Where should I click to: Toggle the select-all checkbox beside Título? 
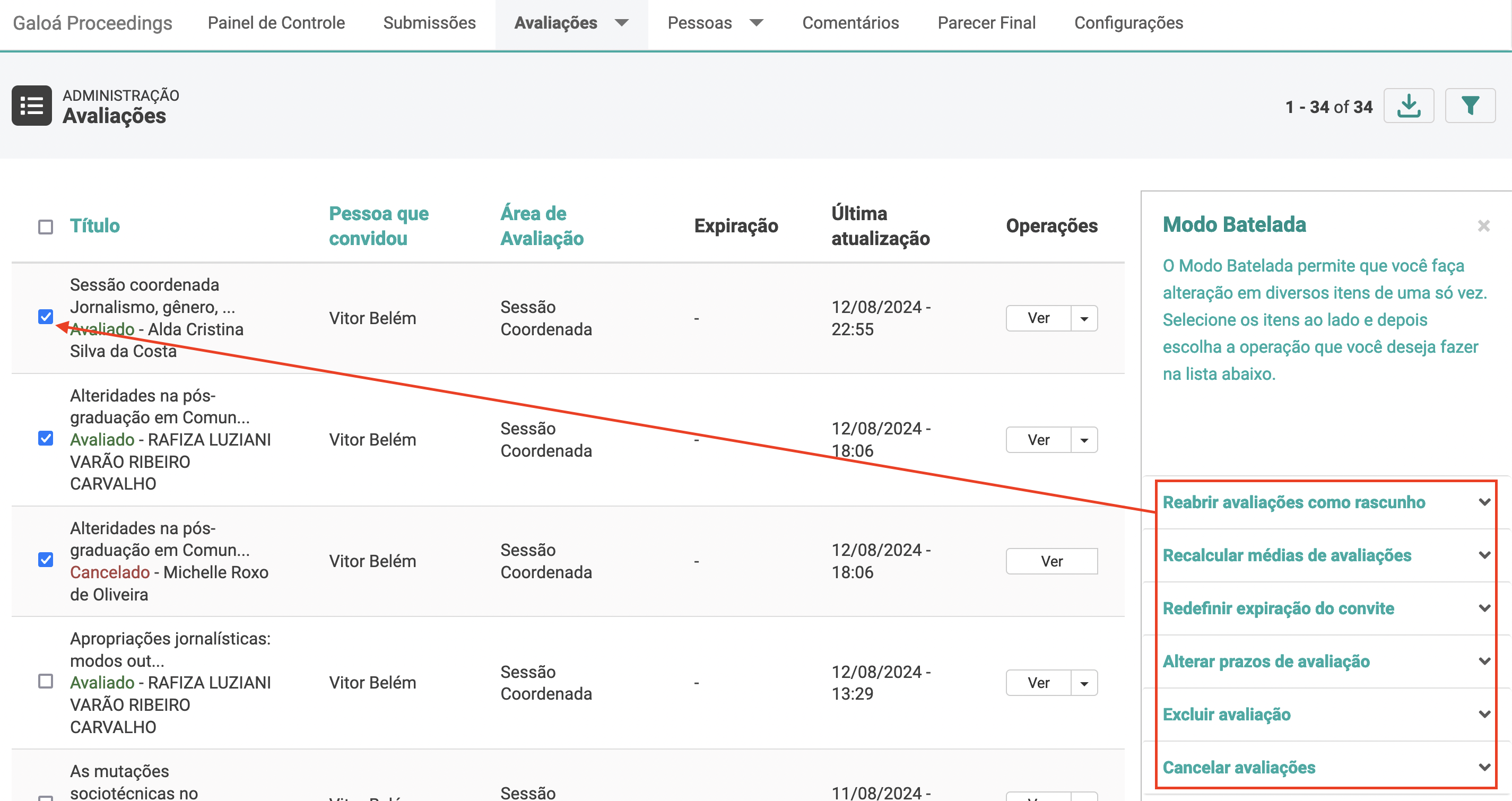pos(46,227)
